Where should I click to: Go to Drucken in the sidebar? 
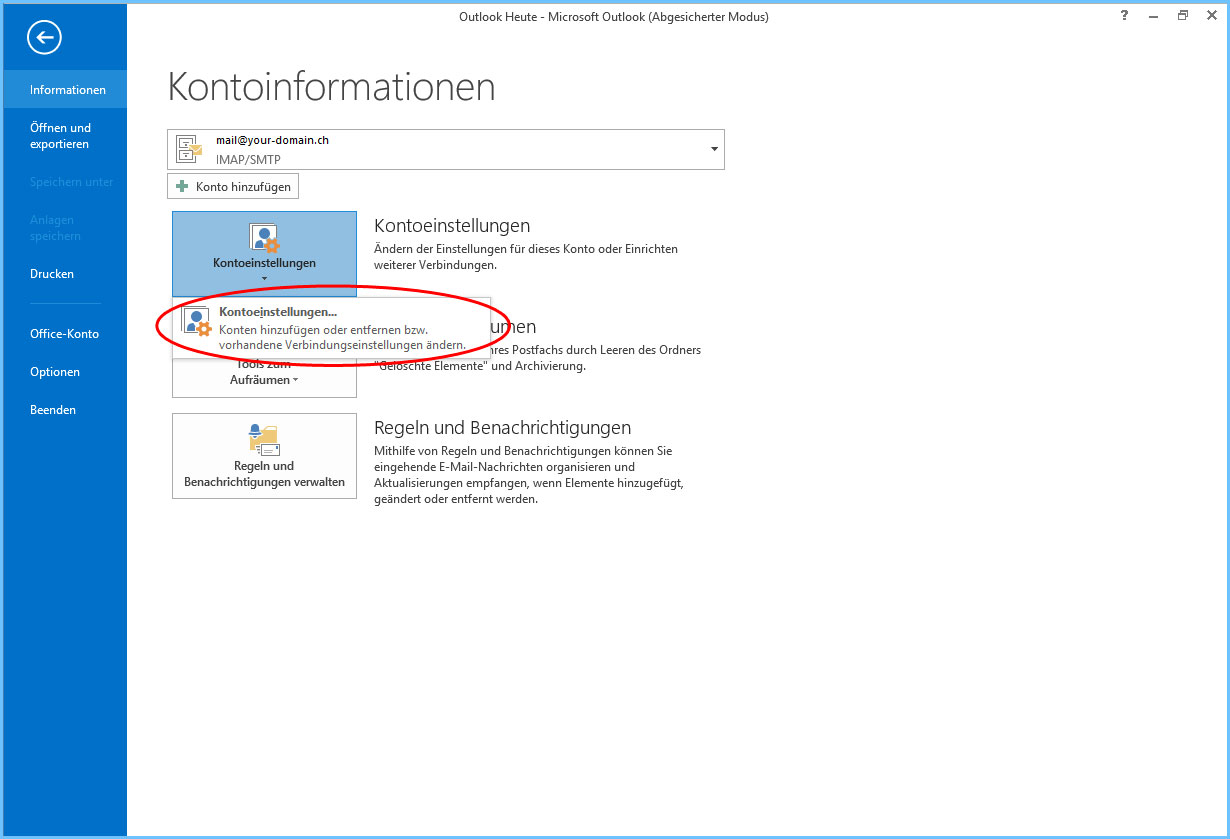coord(52,274)
